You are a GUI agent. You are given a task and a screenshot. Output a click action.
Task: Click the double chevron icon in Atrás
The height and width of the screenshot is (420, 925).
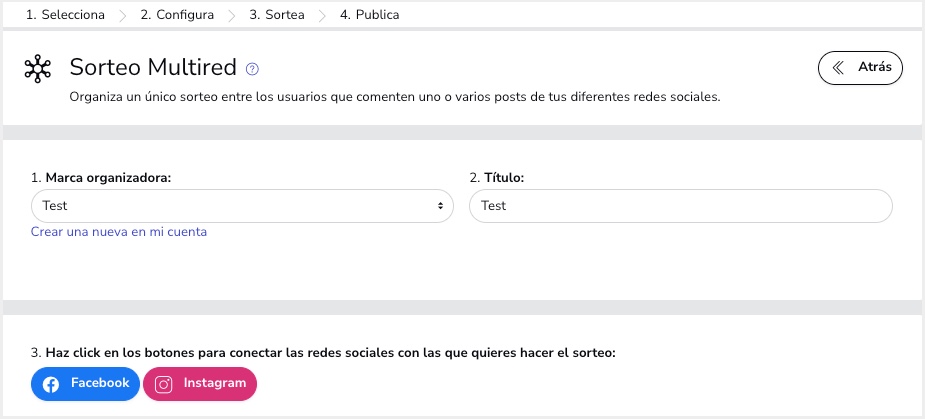tap(838, 68)
